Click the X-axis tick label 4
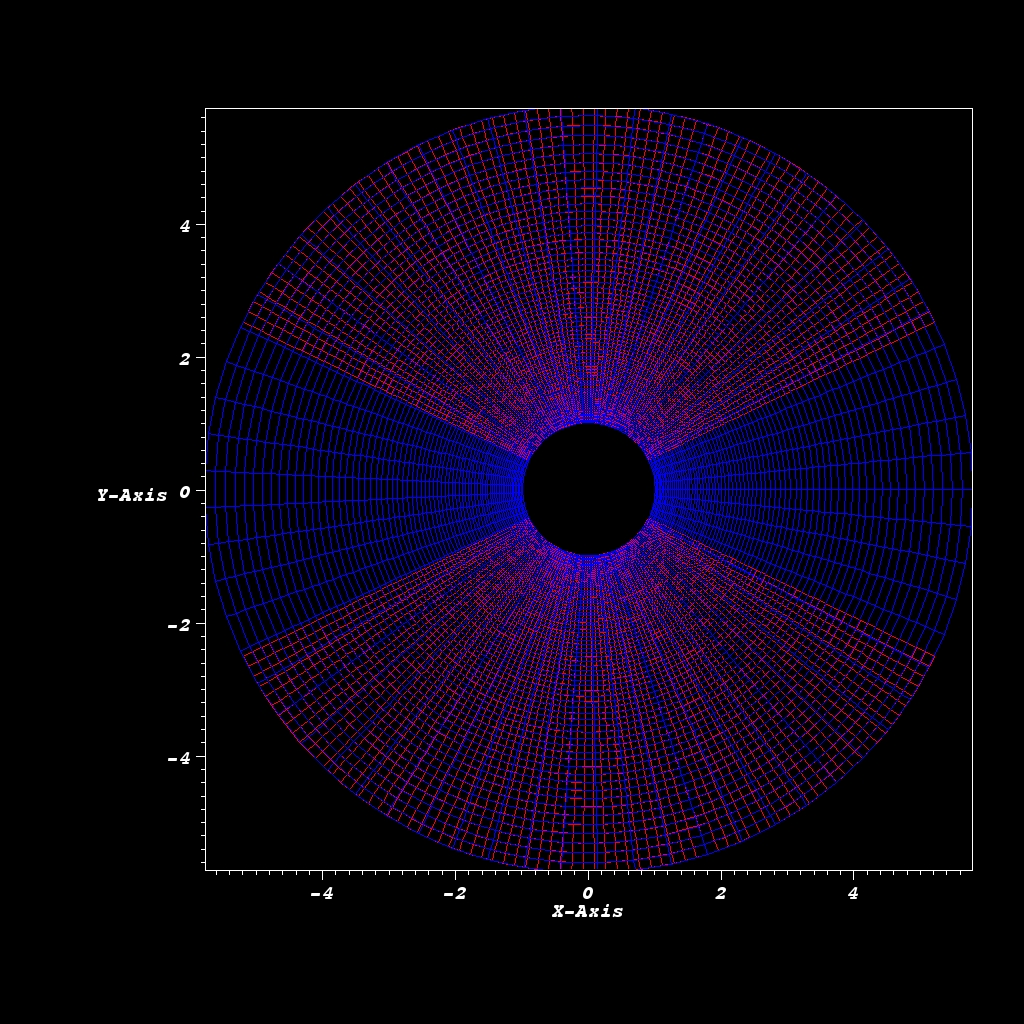Screen dimensions: 1024x1024 click(853, 893)
